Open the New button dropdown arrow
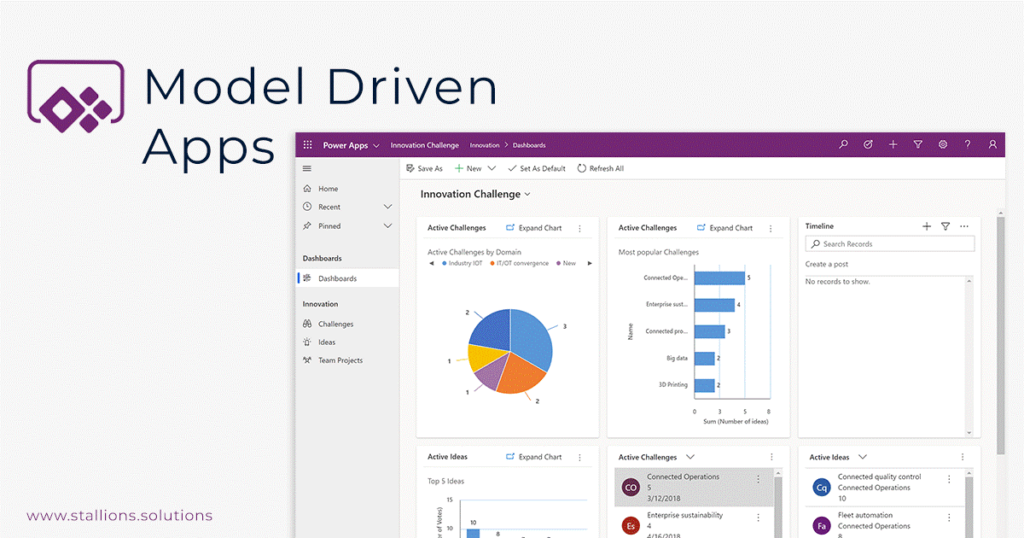This screenshot has height=538, width=1024. tap(492, 168)
